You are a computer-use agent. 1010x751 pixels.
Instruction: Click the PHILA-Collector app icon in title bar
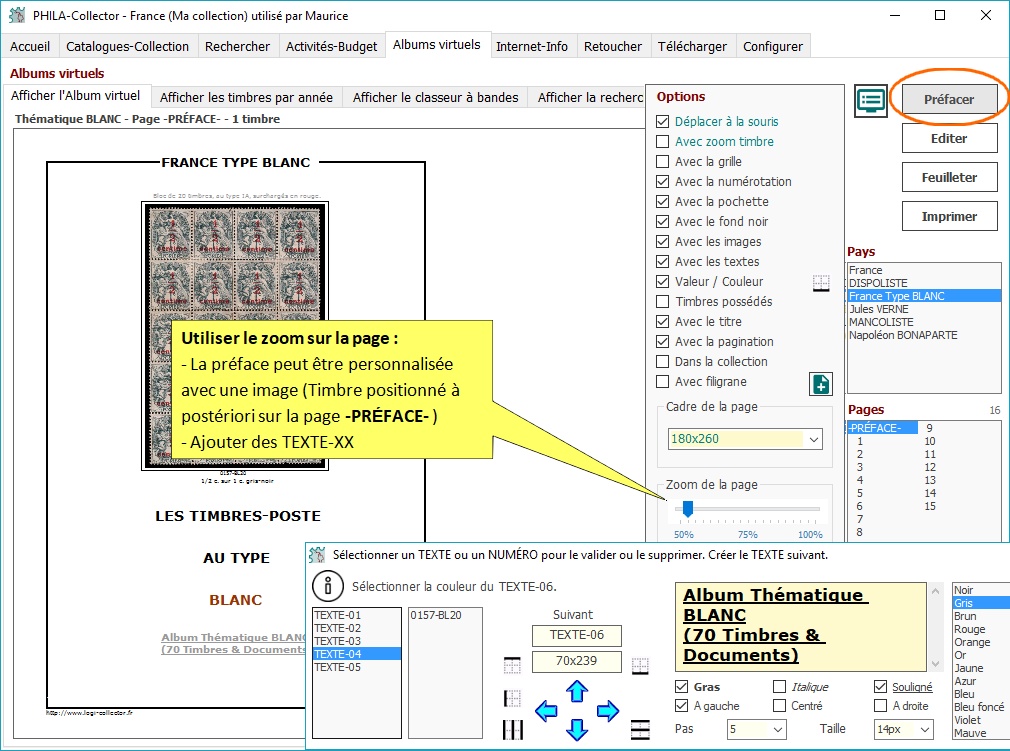click(x=17, y=15)
